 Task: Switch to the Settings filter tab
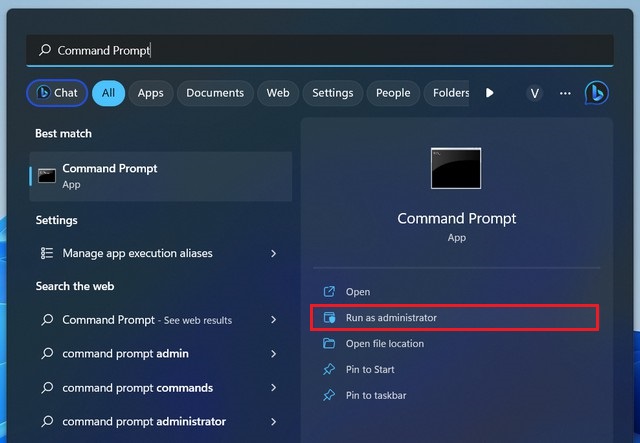[x=333, y=93]
